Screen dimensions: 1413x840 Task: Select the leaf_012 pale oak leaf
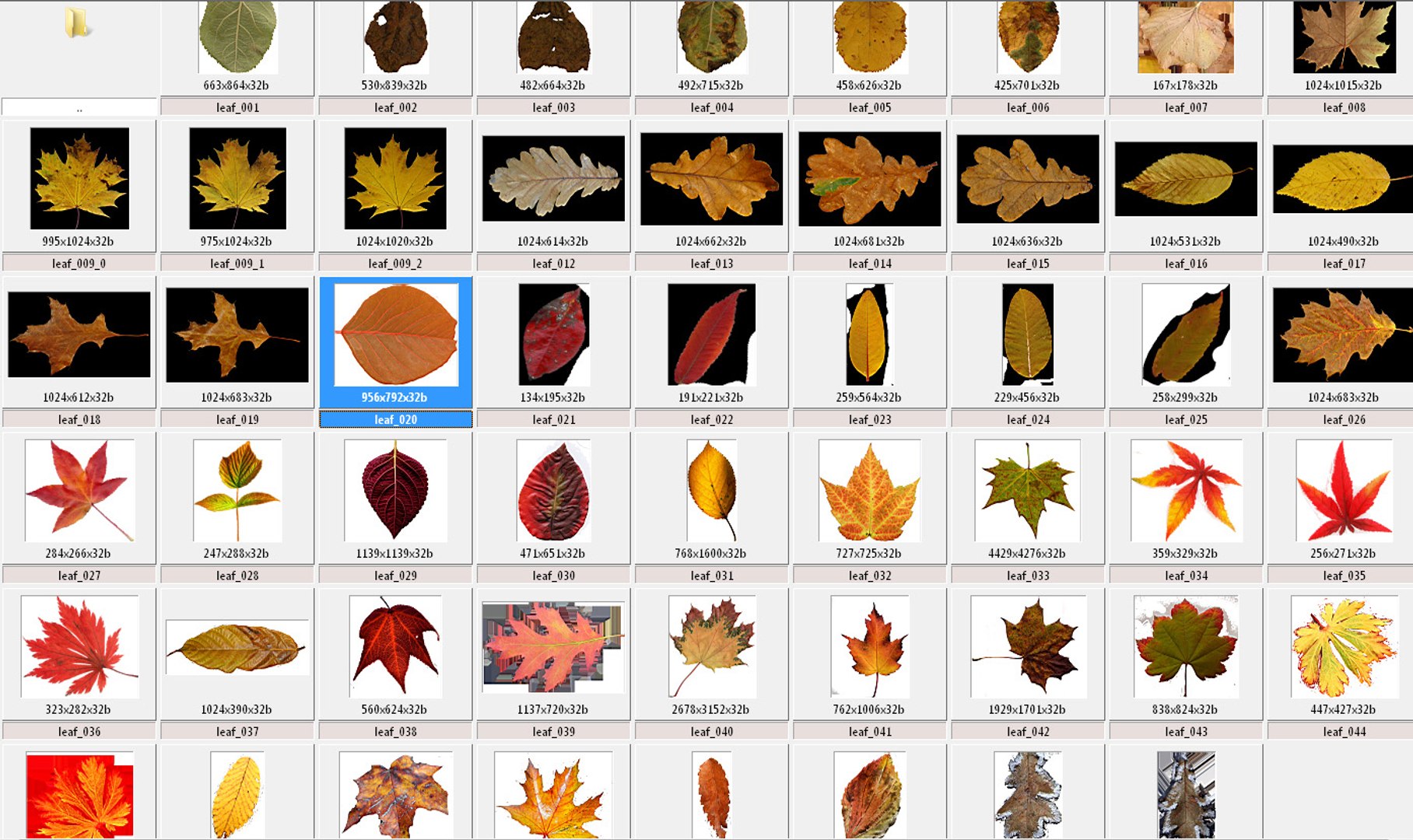(553, 178)
